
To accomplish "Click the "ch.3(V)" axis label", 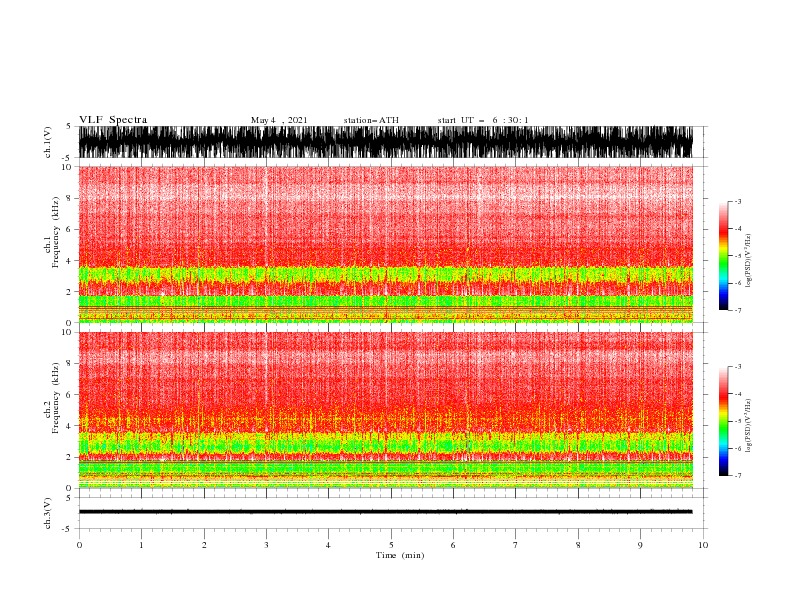I will pyautogui.click(x=48, y=513).
